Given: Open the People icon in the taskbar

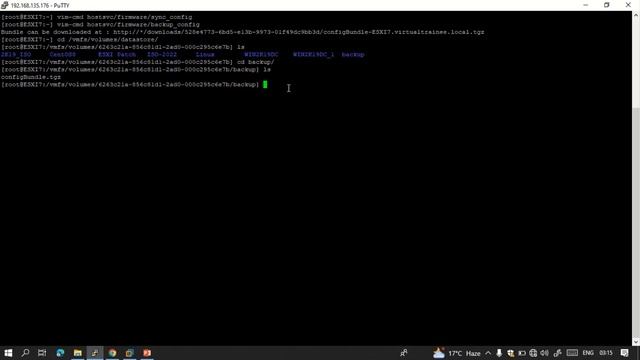Looking at the screenshot, I should pos(404,353).
